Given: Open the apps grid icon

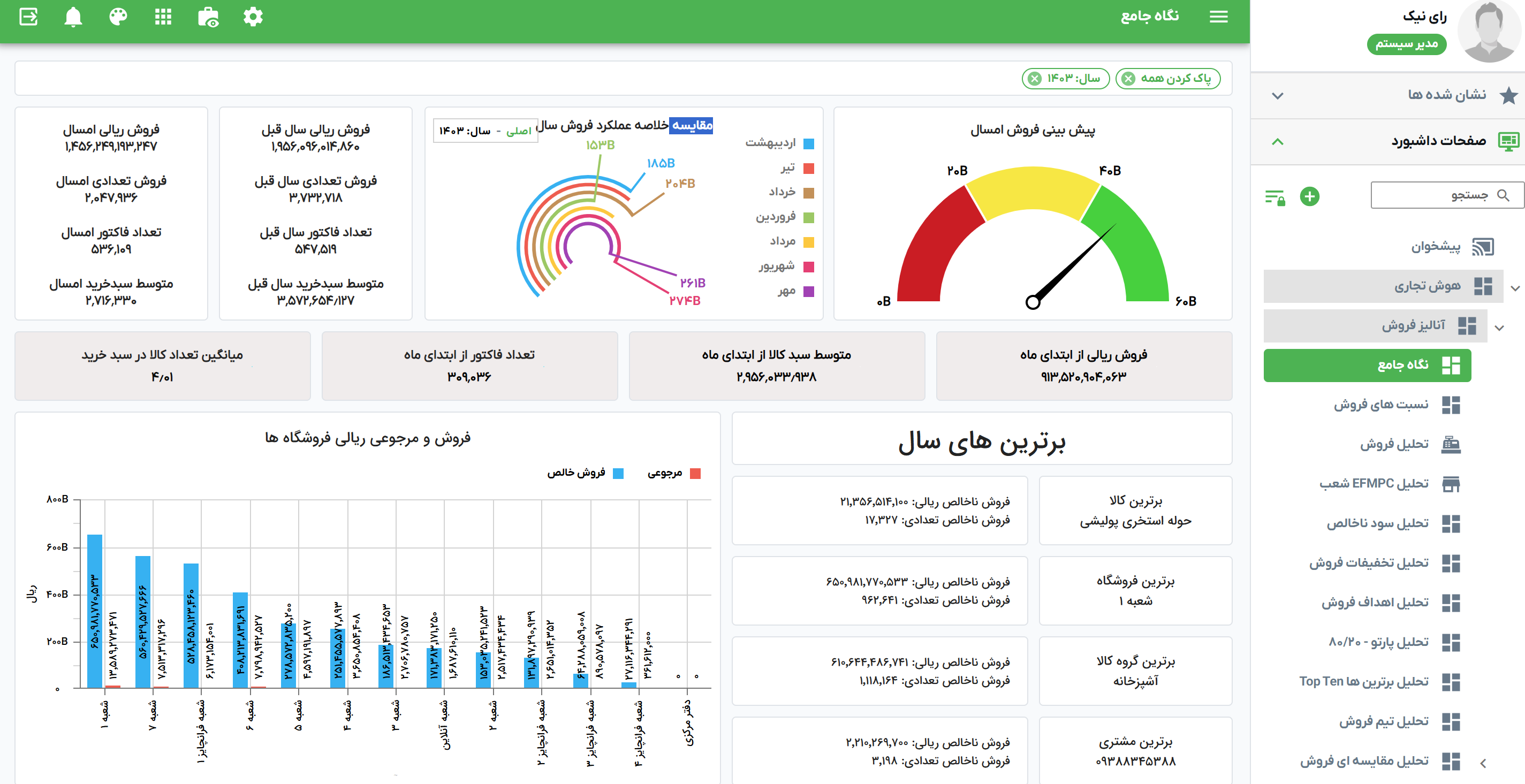Looking at the screenshot, I should pyautogui.click(x=163, y=17).
